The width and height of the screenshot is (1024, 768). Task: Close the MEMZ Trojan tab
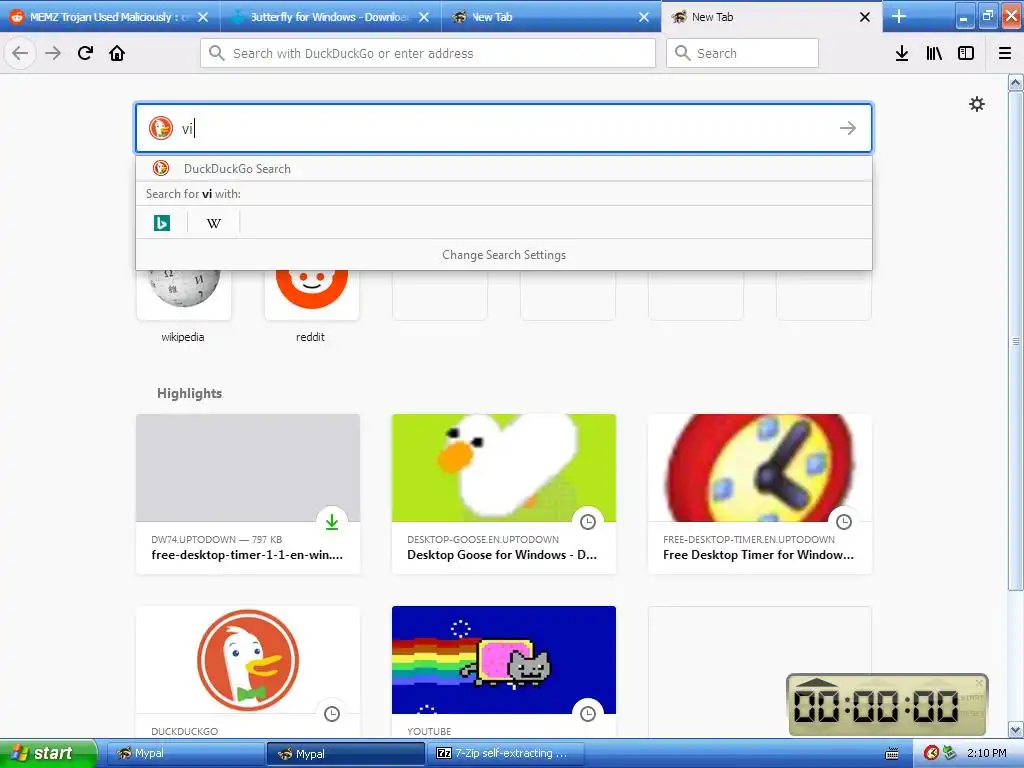[203, 17]
